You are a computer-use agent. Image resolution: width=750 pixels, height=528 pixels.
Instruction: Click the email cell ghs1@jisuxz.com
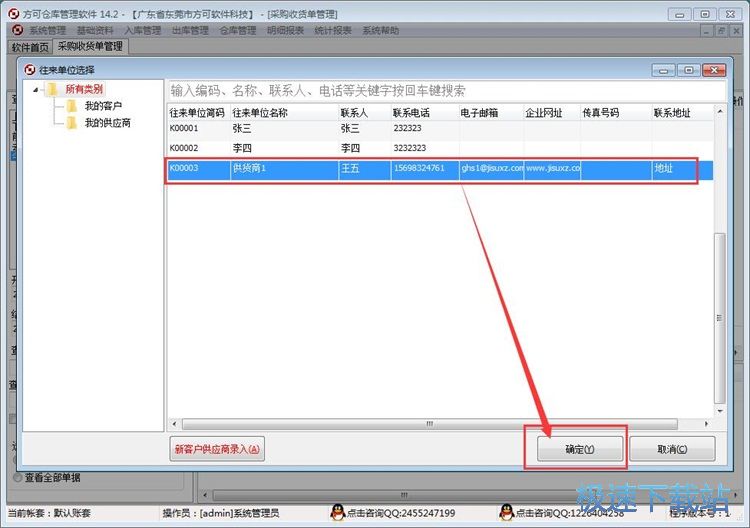[x=491, y=168]
